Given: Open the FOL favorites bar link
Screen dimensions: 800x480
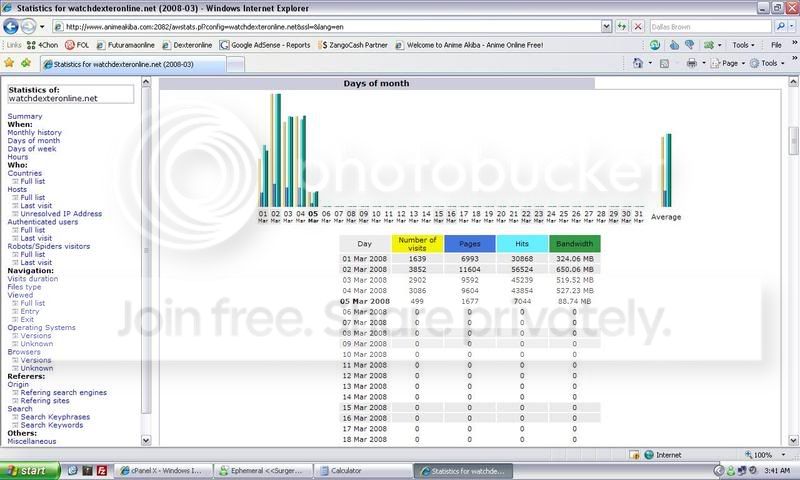Looking at the screenshot, I should pos(77,45).
